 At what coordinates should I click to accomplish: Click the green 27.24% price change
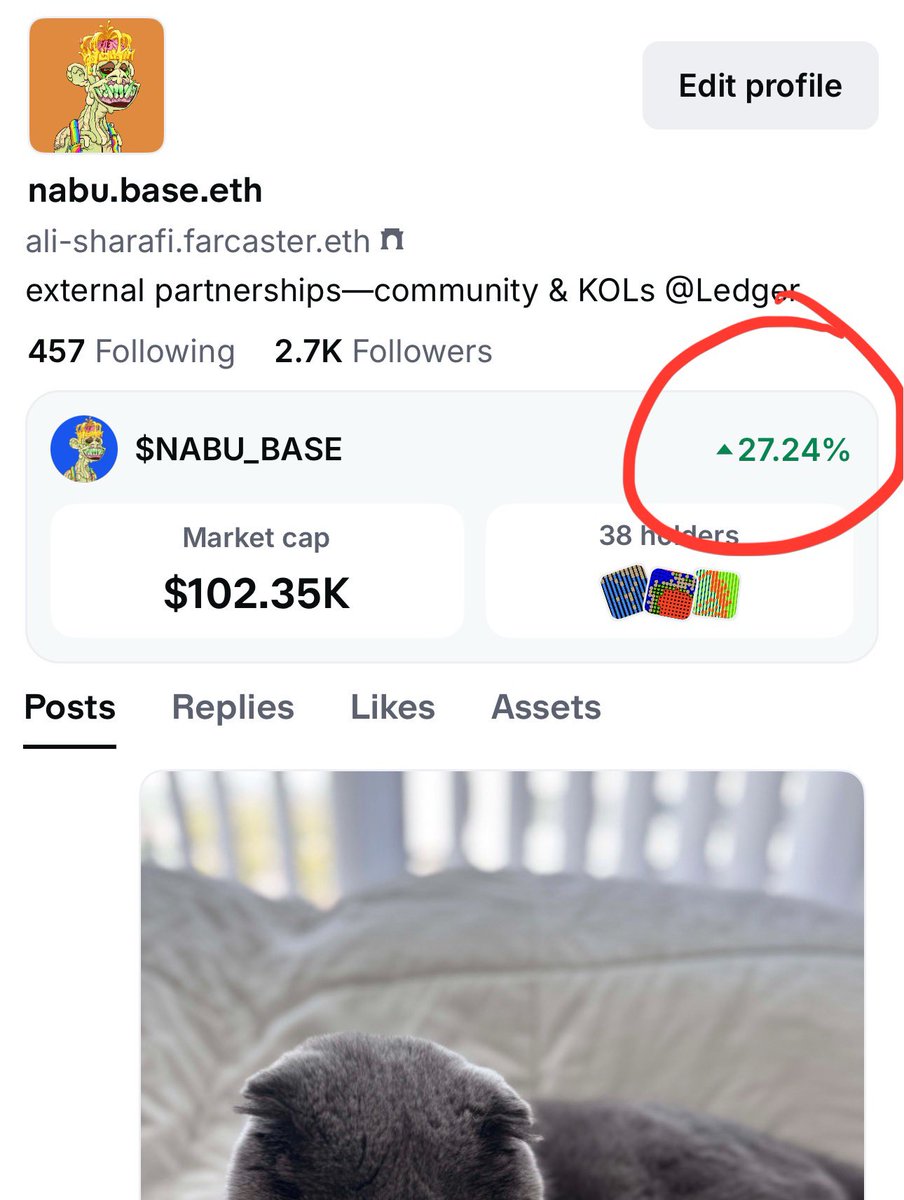tap(794, 451)
